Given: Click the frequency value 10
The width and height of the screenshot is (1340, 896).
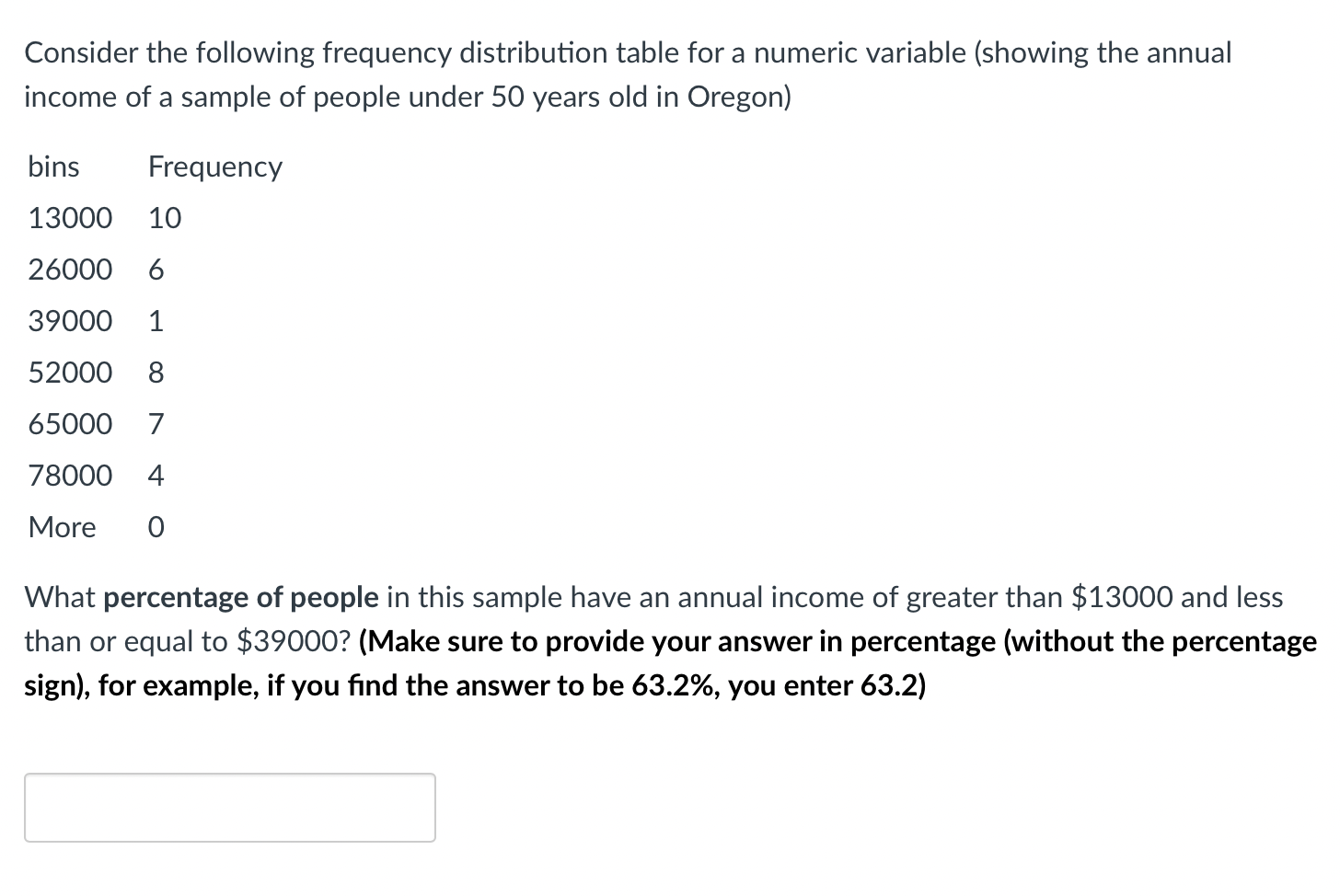Looking at the screenshot, I should click(x=164, y=218).
